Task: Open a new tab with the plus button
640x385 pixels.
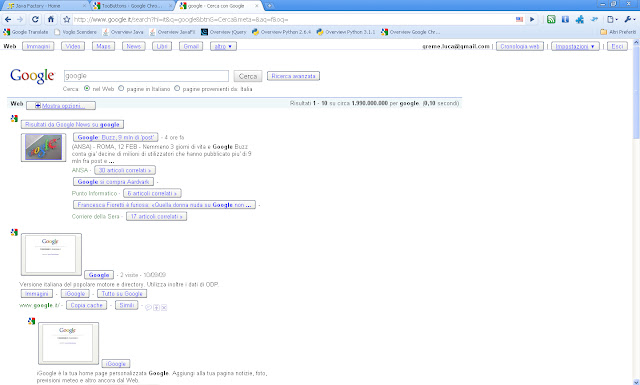Action: click(269, 6)
